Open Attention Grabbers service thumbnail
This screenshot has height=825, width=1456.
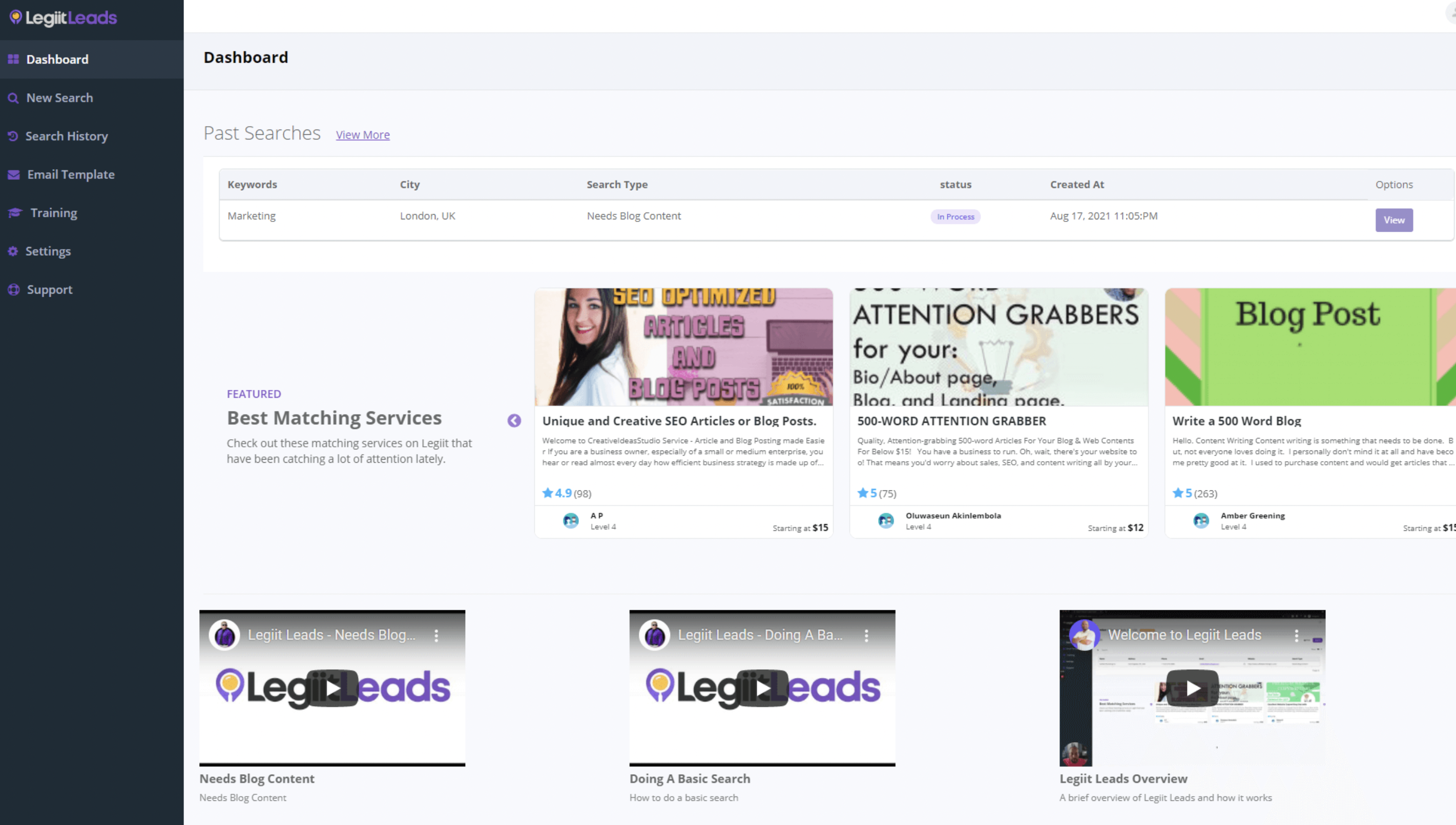point(999,347)
